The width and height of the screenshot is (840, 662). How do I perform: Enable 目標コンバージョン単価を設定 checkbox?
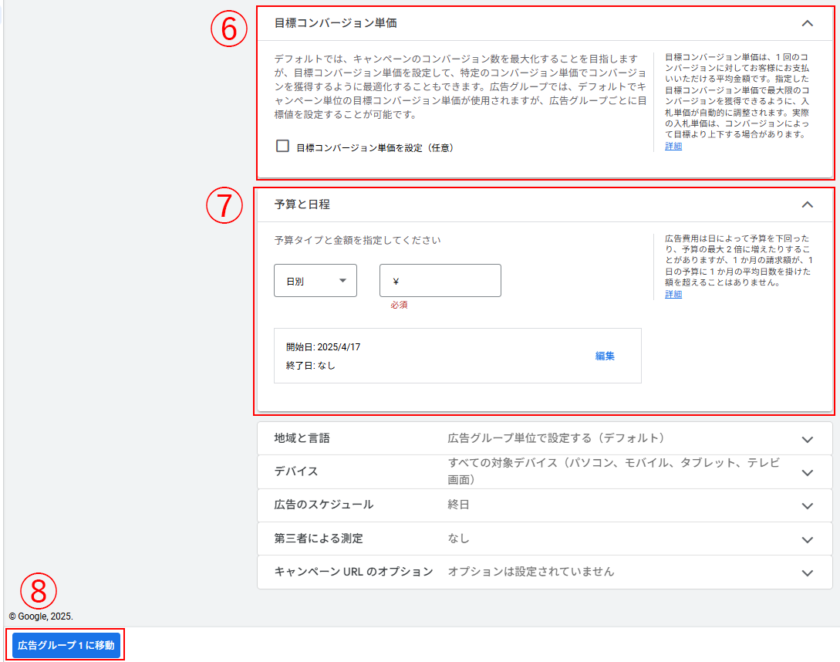[x=283, y=146]
